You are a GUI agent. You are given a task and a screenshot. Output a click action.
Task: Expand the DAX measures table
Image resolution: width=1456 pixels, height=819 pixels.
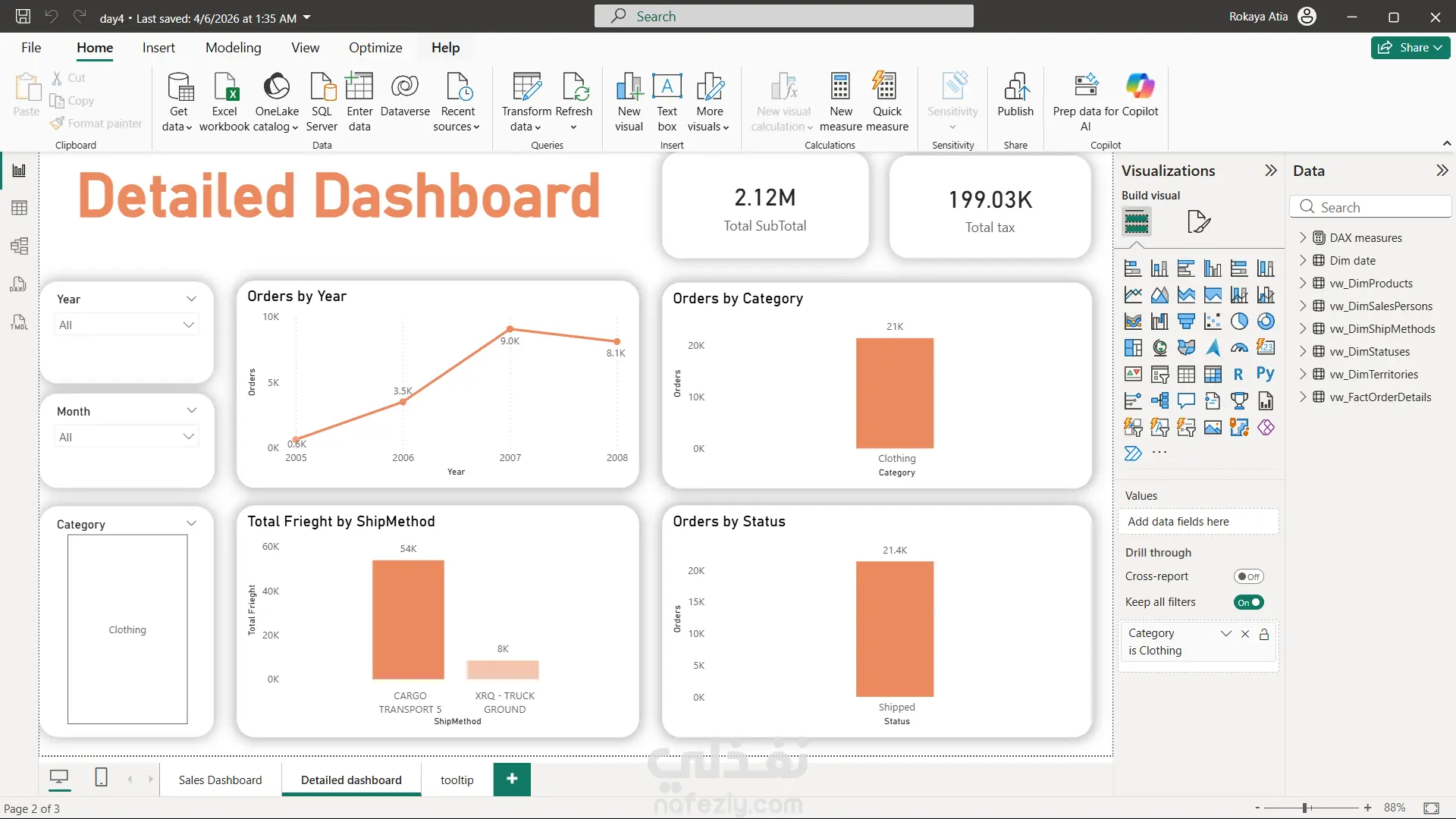[1303, 237]
